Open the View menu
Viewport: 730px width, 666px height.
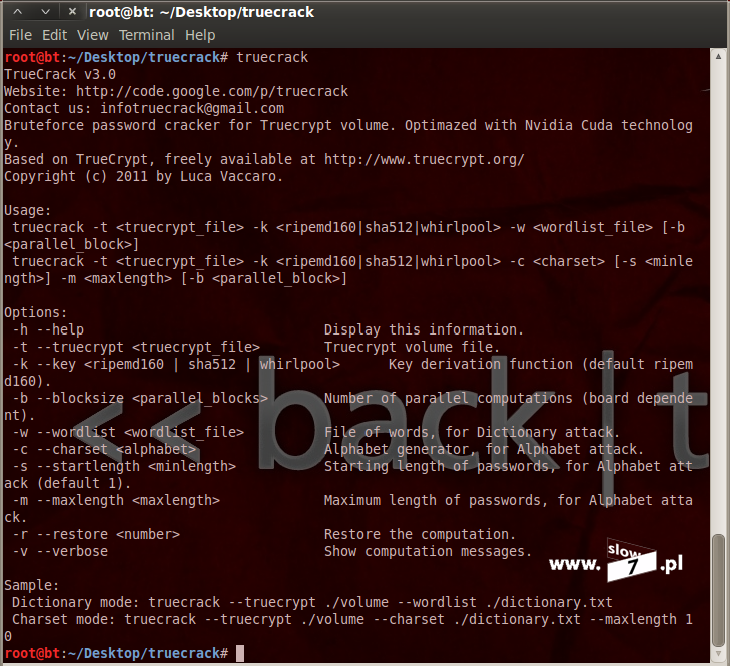click(93, 35)
